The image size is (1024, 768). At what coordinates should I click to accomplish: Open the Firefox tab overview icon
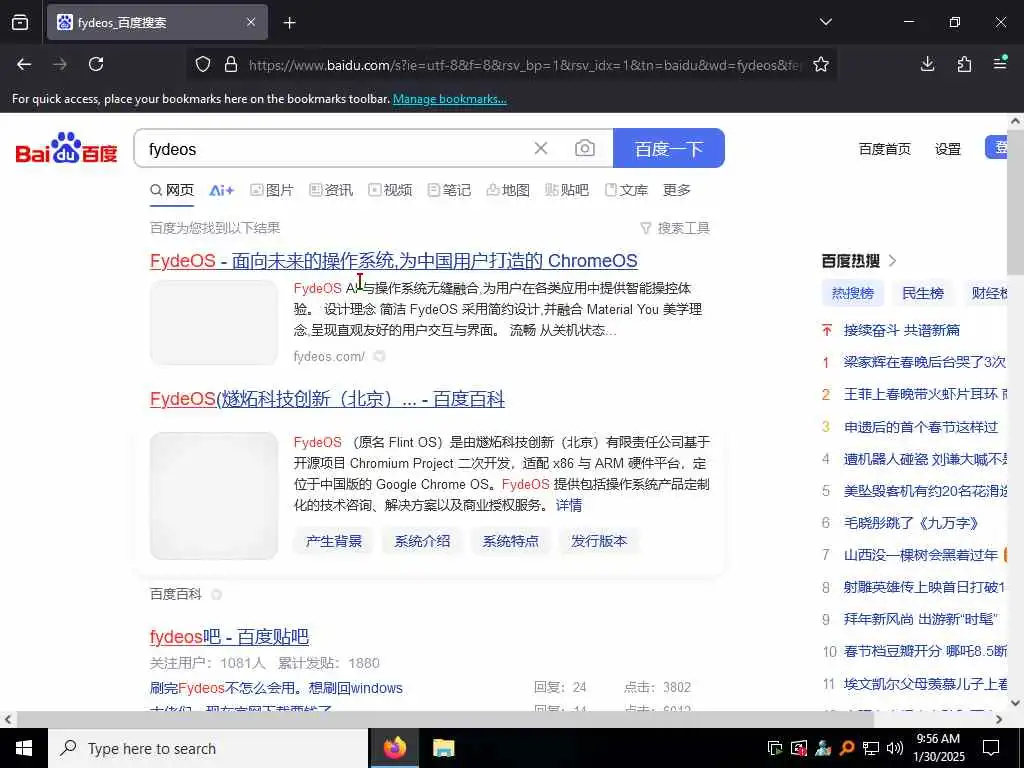[20, 22]
